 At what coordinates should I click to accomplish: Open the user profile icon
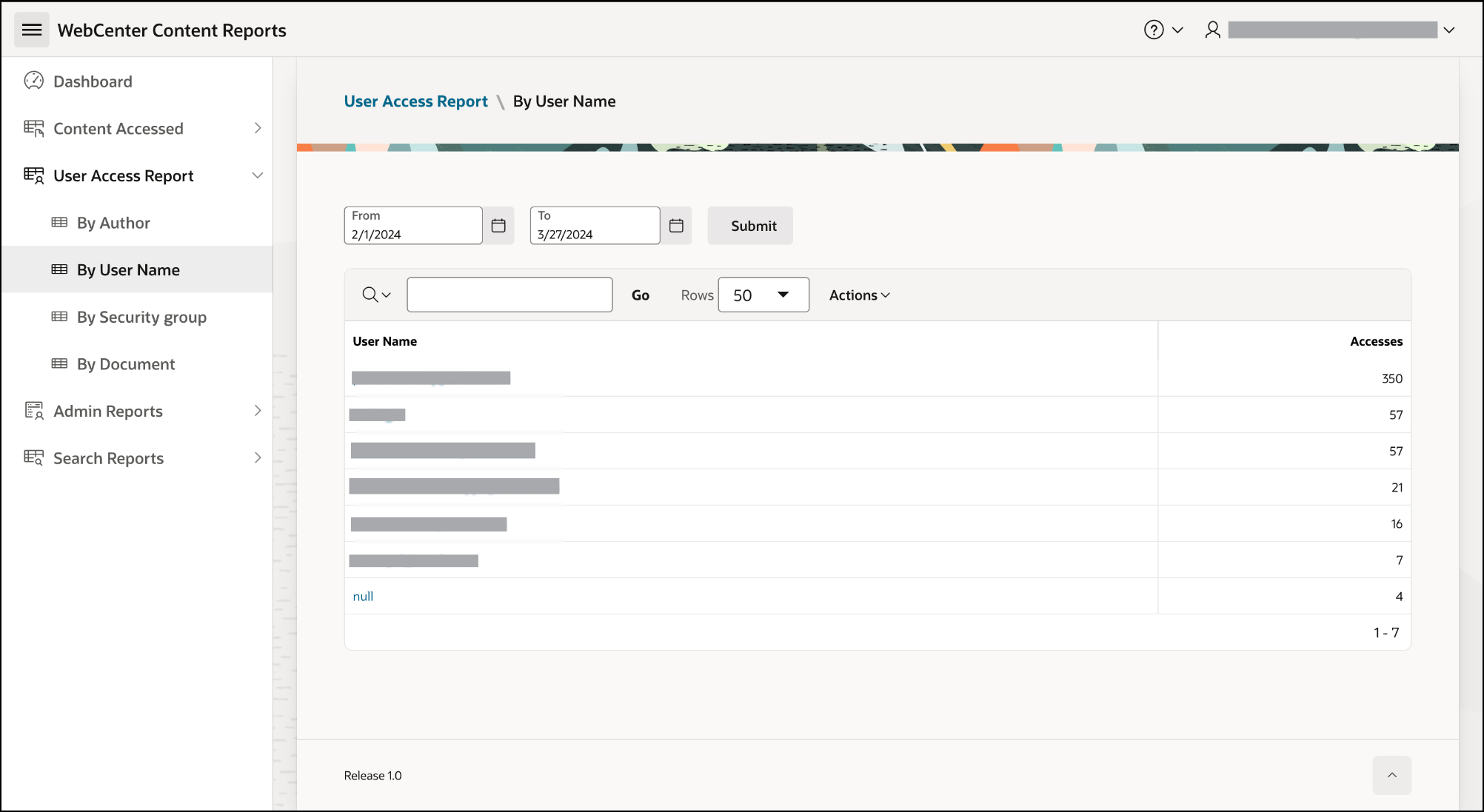tap(1212, 30)
